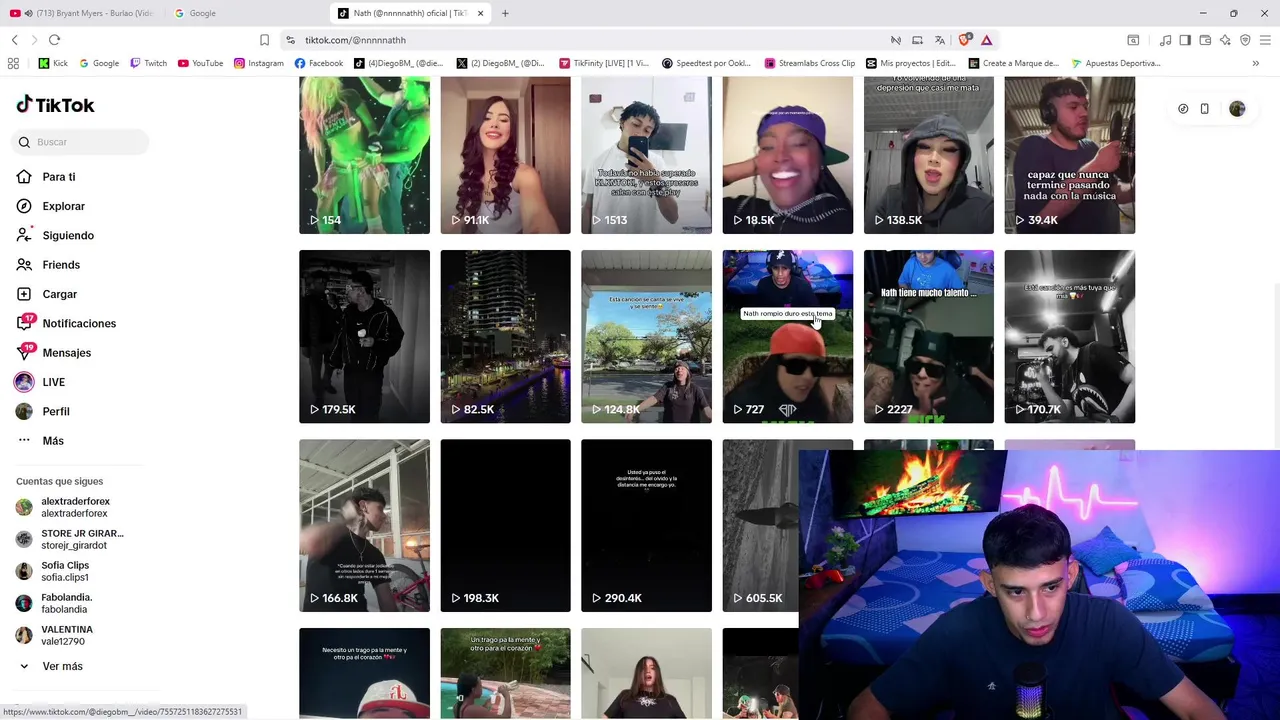
Task: Open the video with 82.5K views
Action: (505, 336)
